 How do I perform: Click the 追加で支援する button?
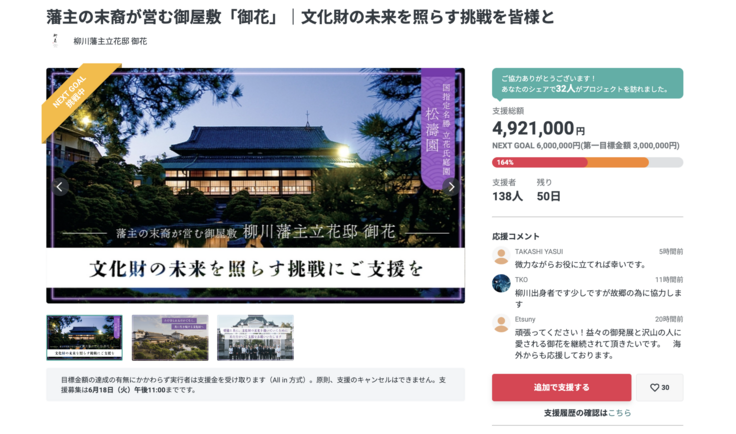561,388
